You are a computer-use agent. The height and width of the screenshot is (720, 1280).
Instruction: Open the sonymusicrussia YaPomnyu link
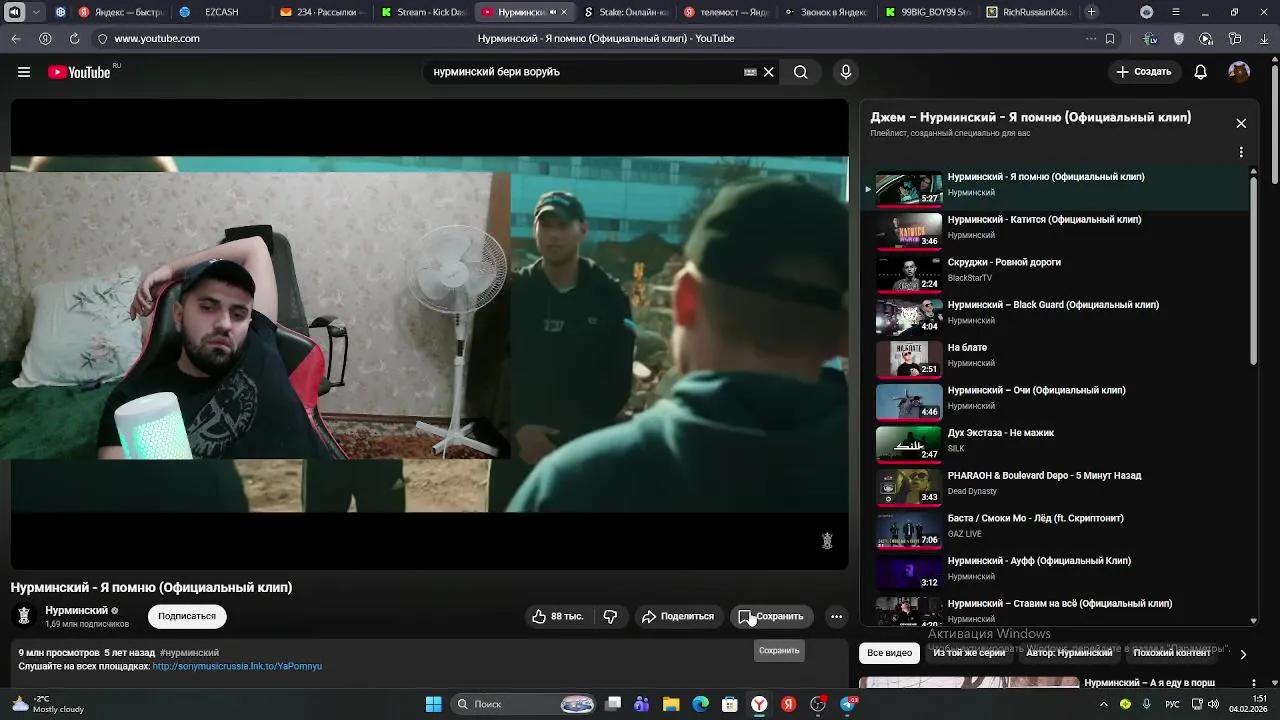click(x=237, y=666)
